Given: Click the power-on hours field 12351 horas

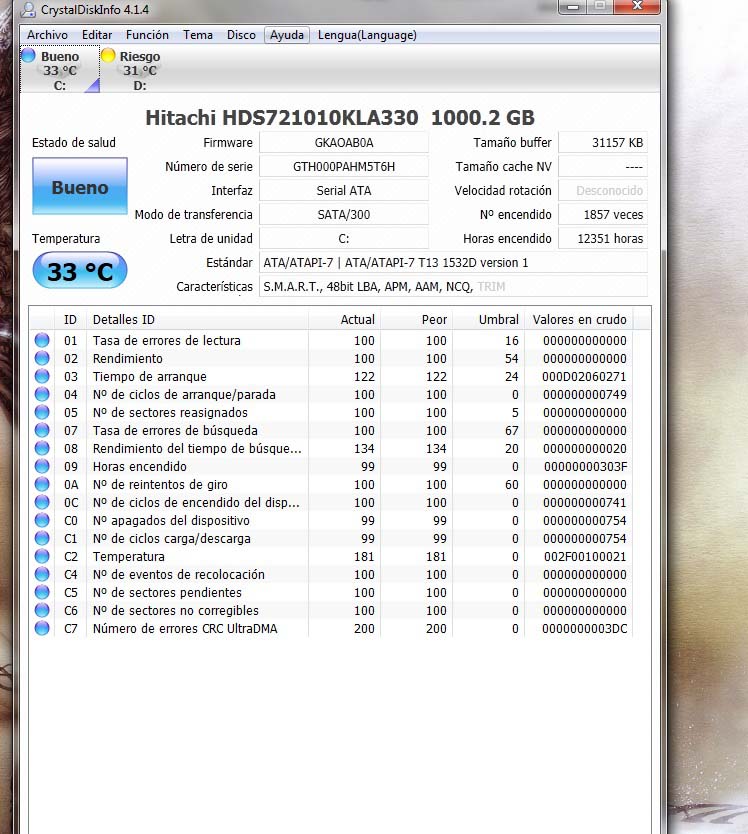Looking at the screenshot, I should pyautogui.click(x=603, y=238).
